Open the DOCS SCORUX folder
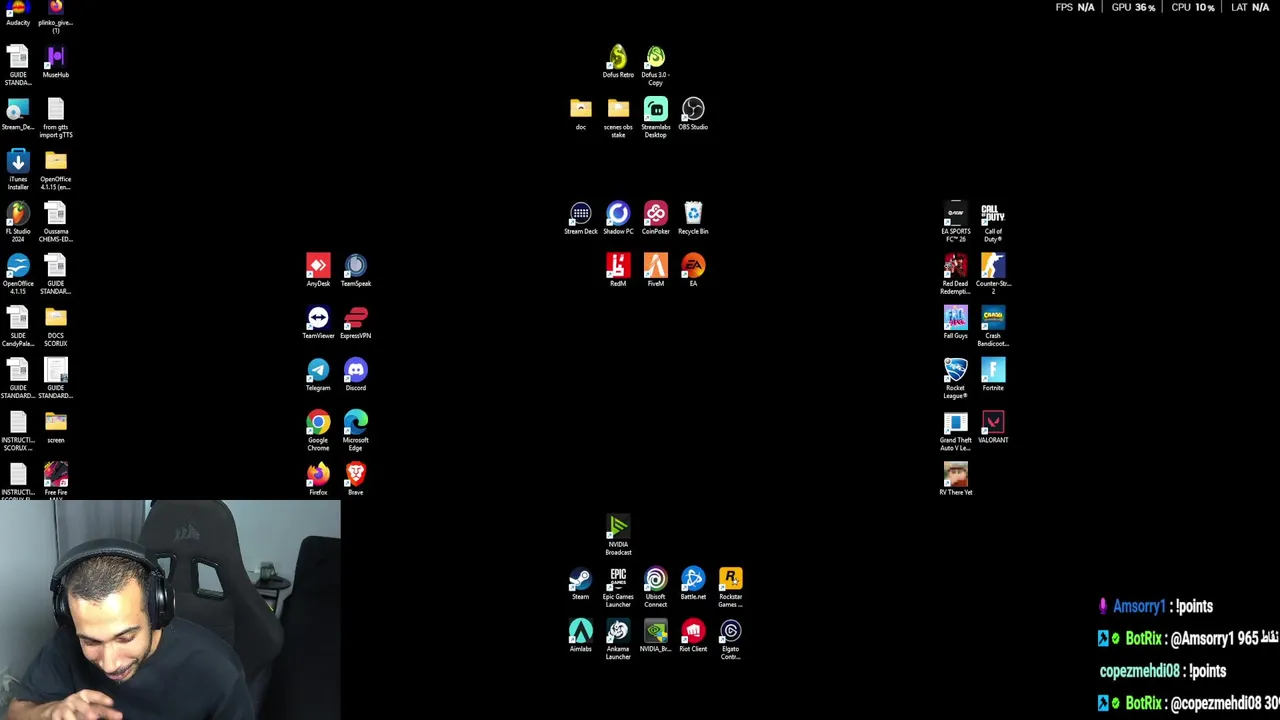The image size is (1280, 720). pyautogui.click(x=56, y=327)
